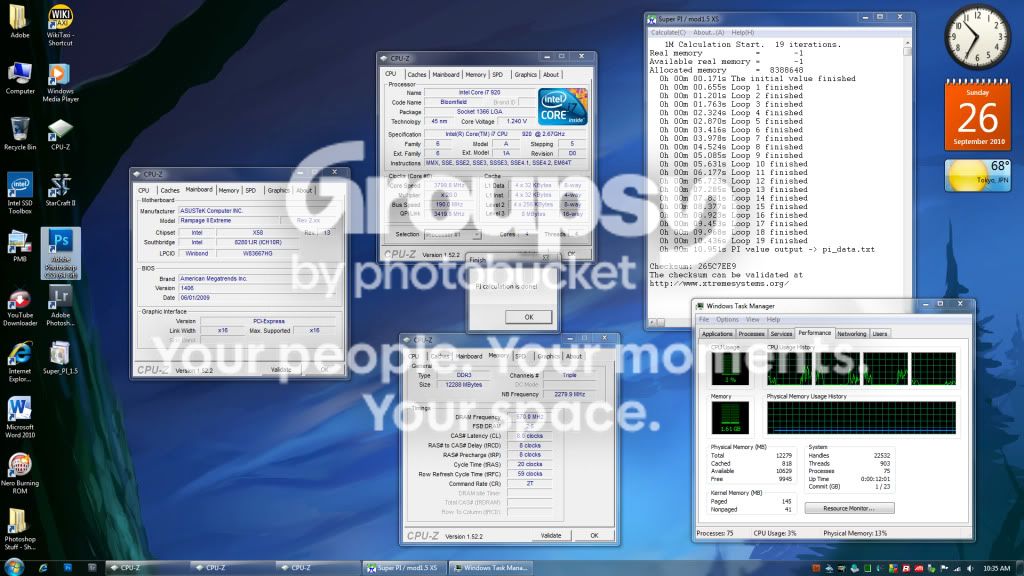1024x576 pixels.
Task: Open the Adobe folder desktop icon
Action: click(x=19, y=22)
